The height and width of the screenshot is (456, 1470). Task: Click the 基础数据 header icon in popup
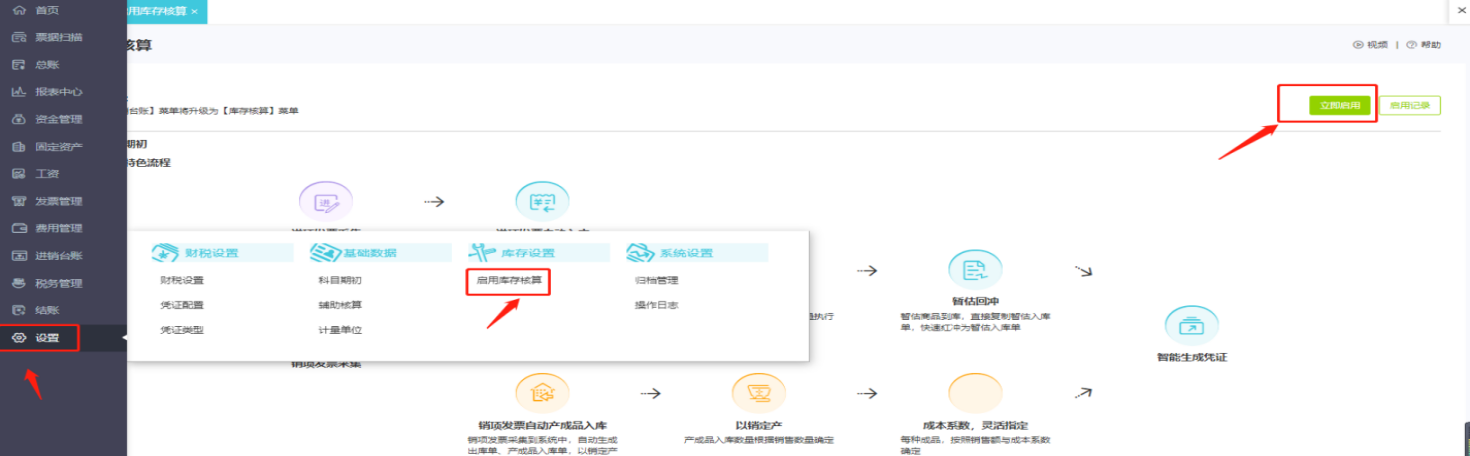[x=325, y=252]
